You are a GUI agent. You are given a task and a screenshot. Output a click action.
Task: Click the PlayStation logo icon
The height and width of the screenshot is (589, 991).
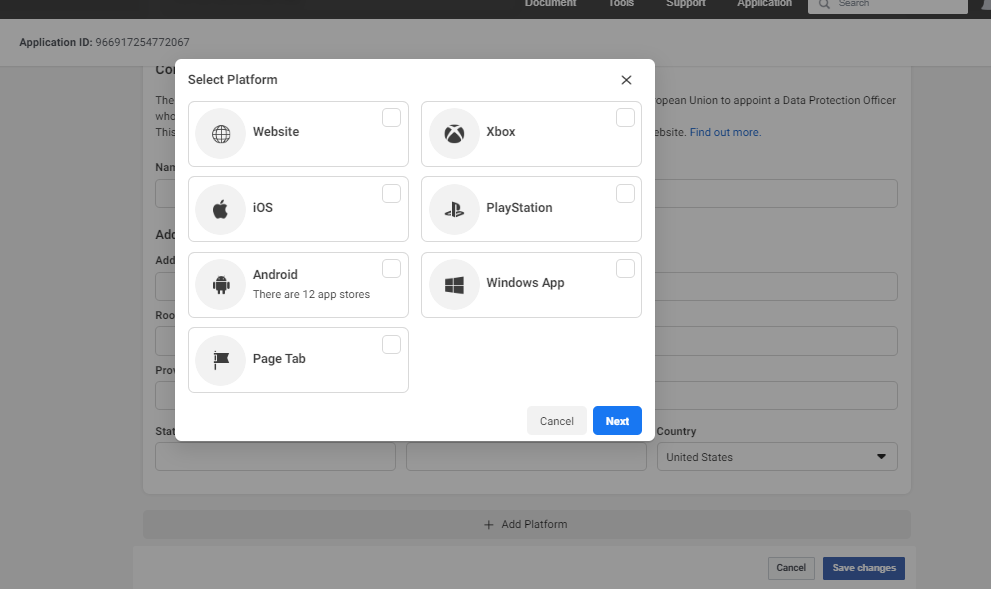(454, 209)
